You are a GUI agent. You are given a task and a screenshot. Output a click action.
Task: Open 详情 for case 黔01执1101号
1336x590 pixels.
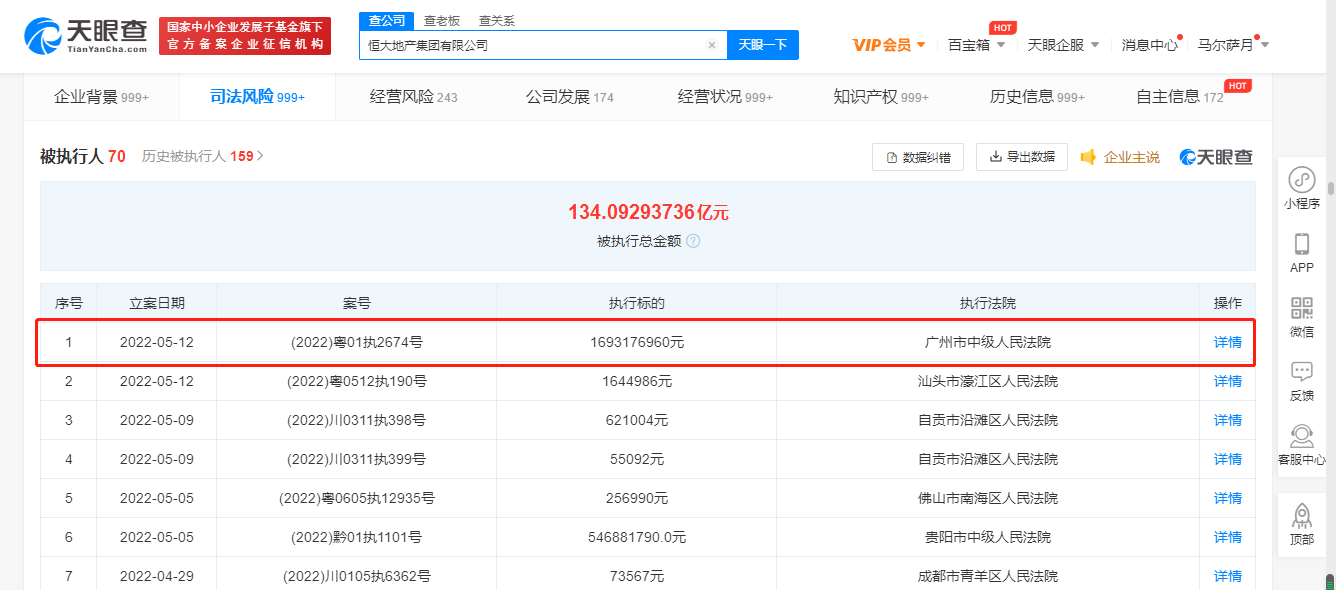1227,537
